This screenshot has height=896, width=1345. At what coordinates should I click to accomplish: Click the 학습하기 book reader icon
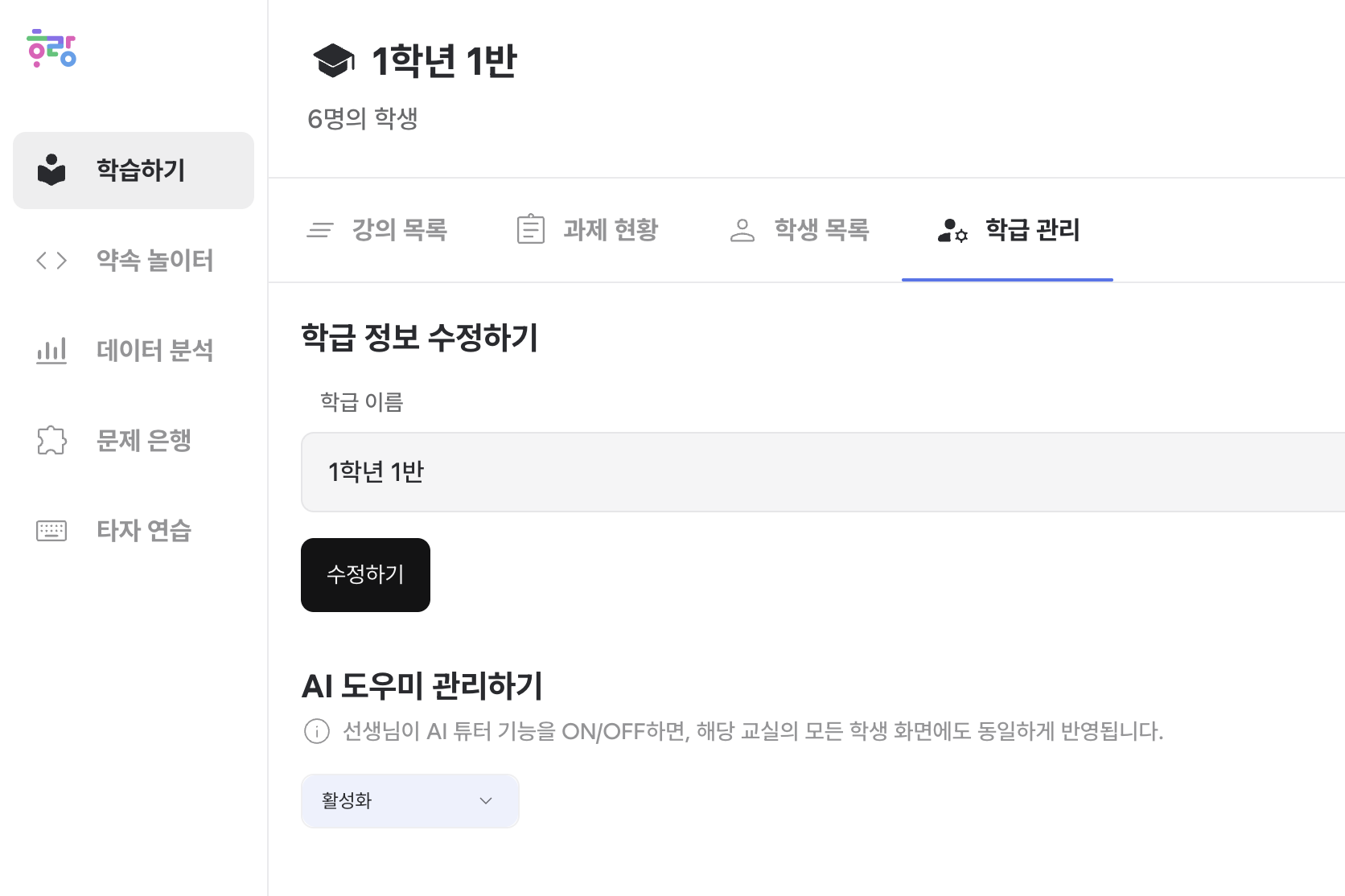click(51, 170)
